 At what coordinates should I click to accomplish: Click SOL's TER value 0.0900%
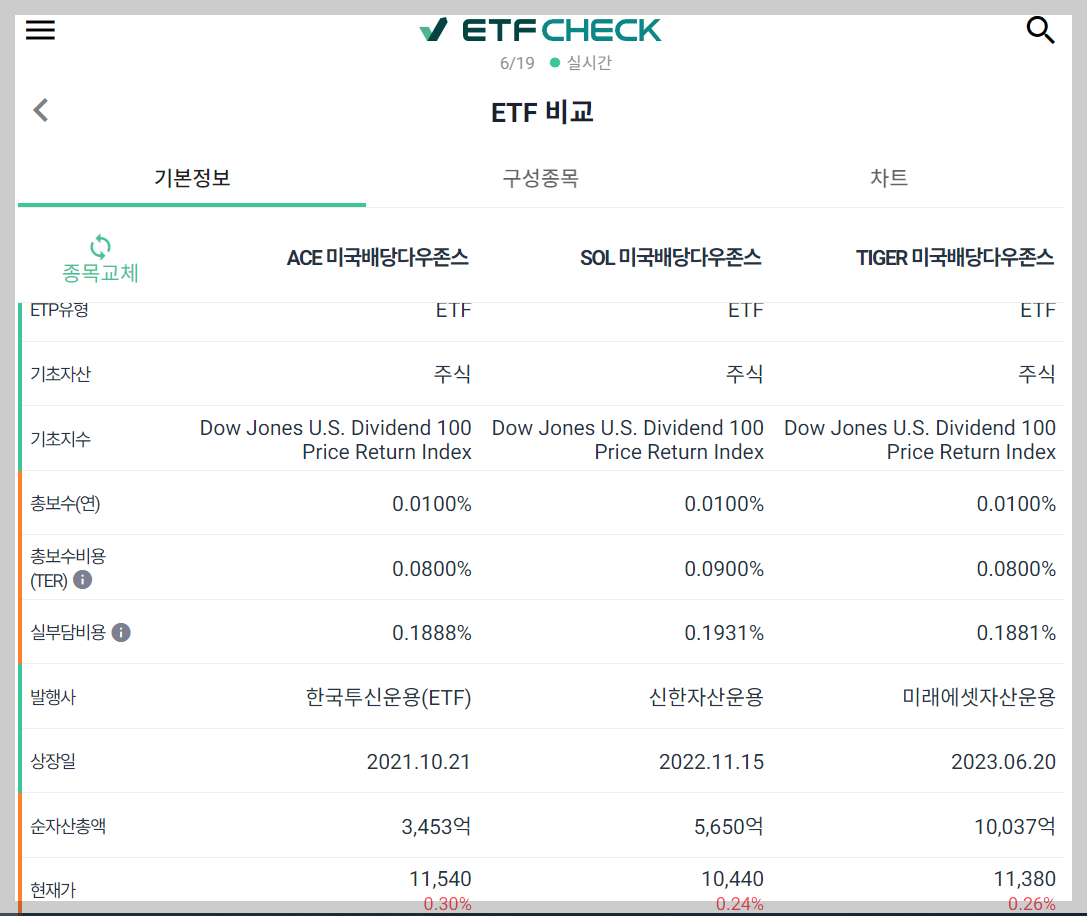(x=724, y=569)
